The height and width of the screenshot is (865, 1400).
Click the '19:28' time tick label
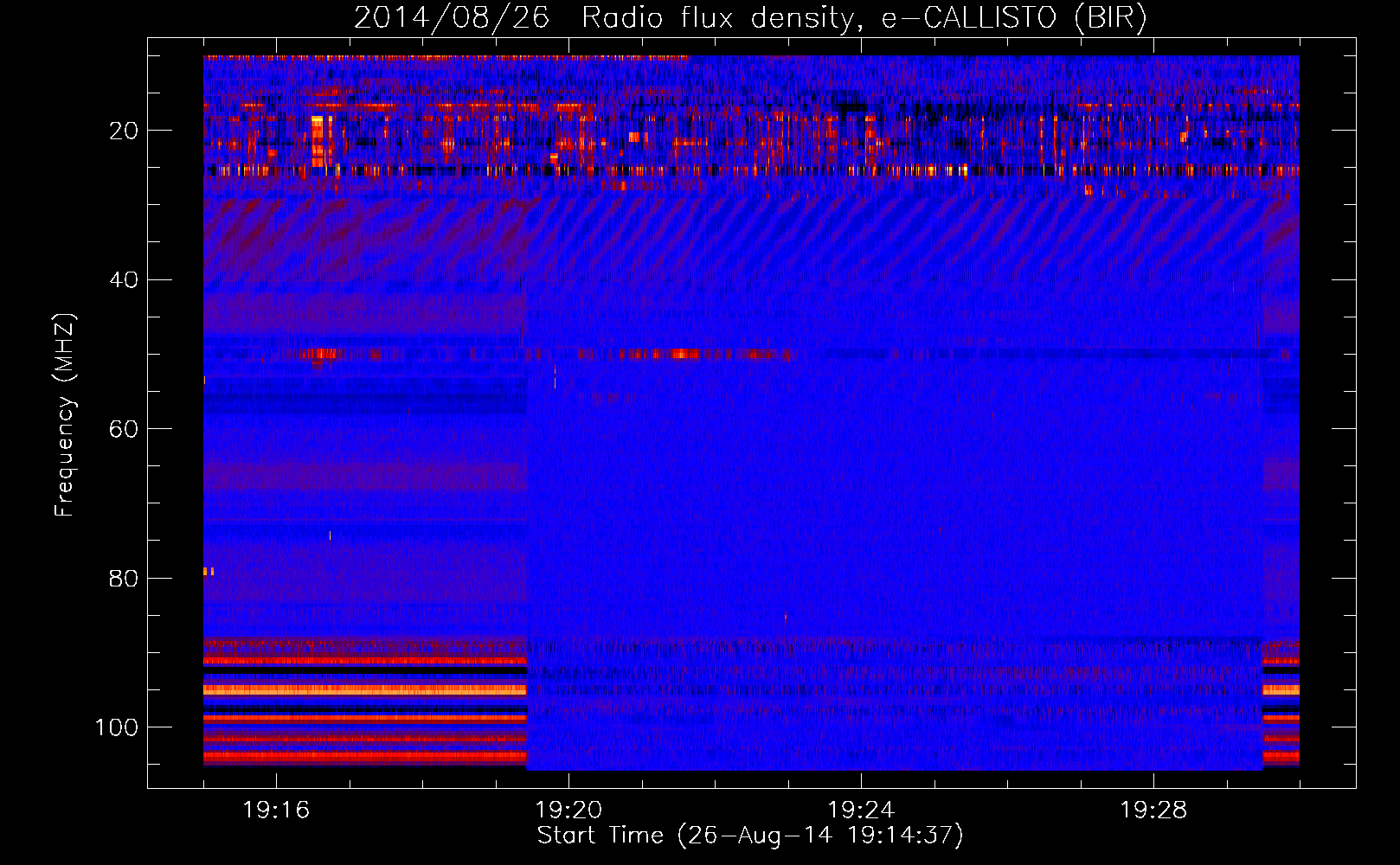[1153, 811]
